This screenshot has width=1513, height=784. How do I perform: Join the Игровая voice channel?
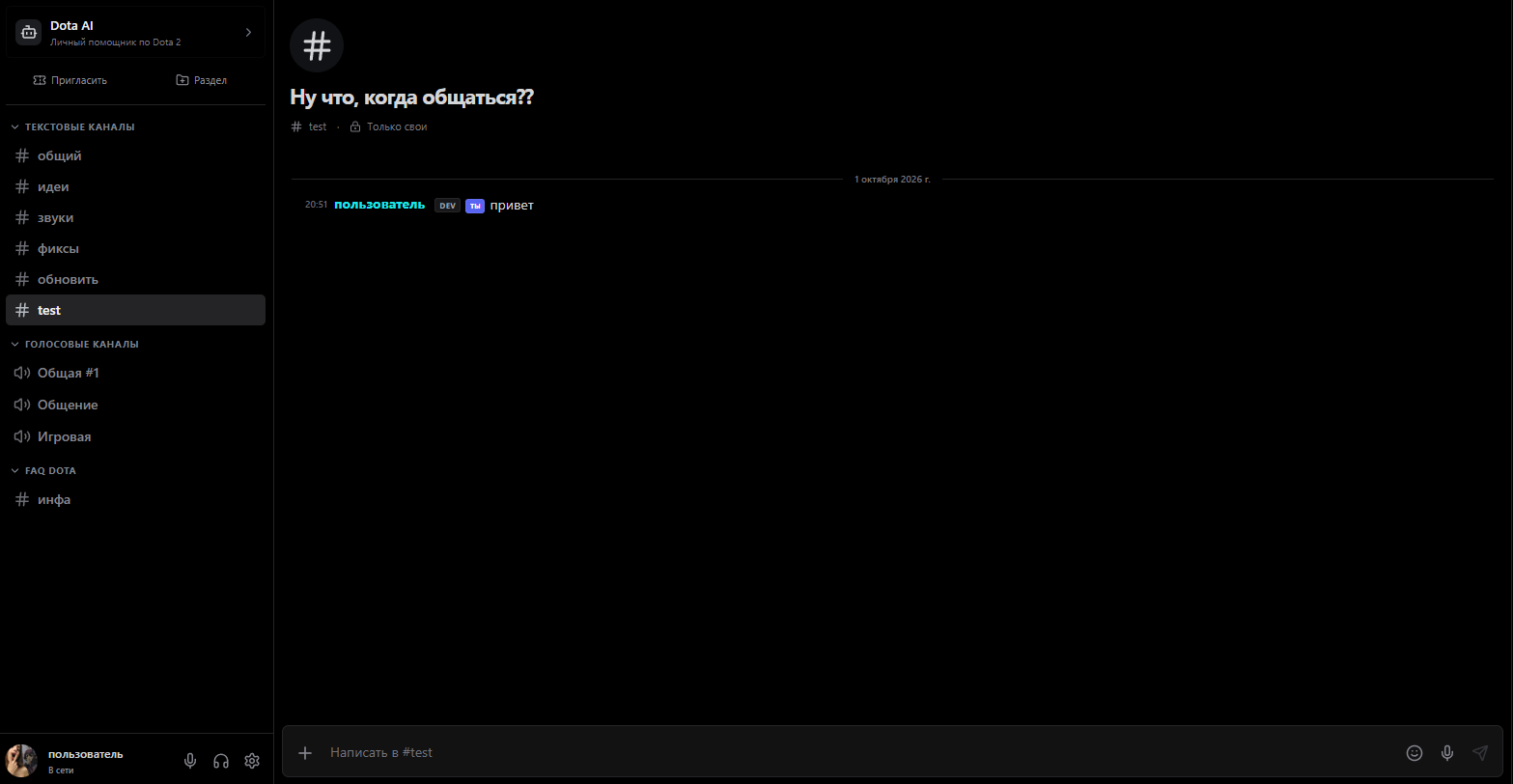point(135,436)
